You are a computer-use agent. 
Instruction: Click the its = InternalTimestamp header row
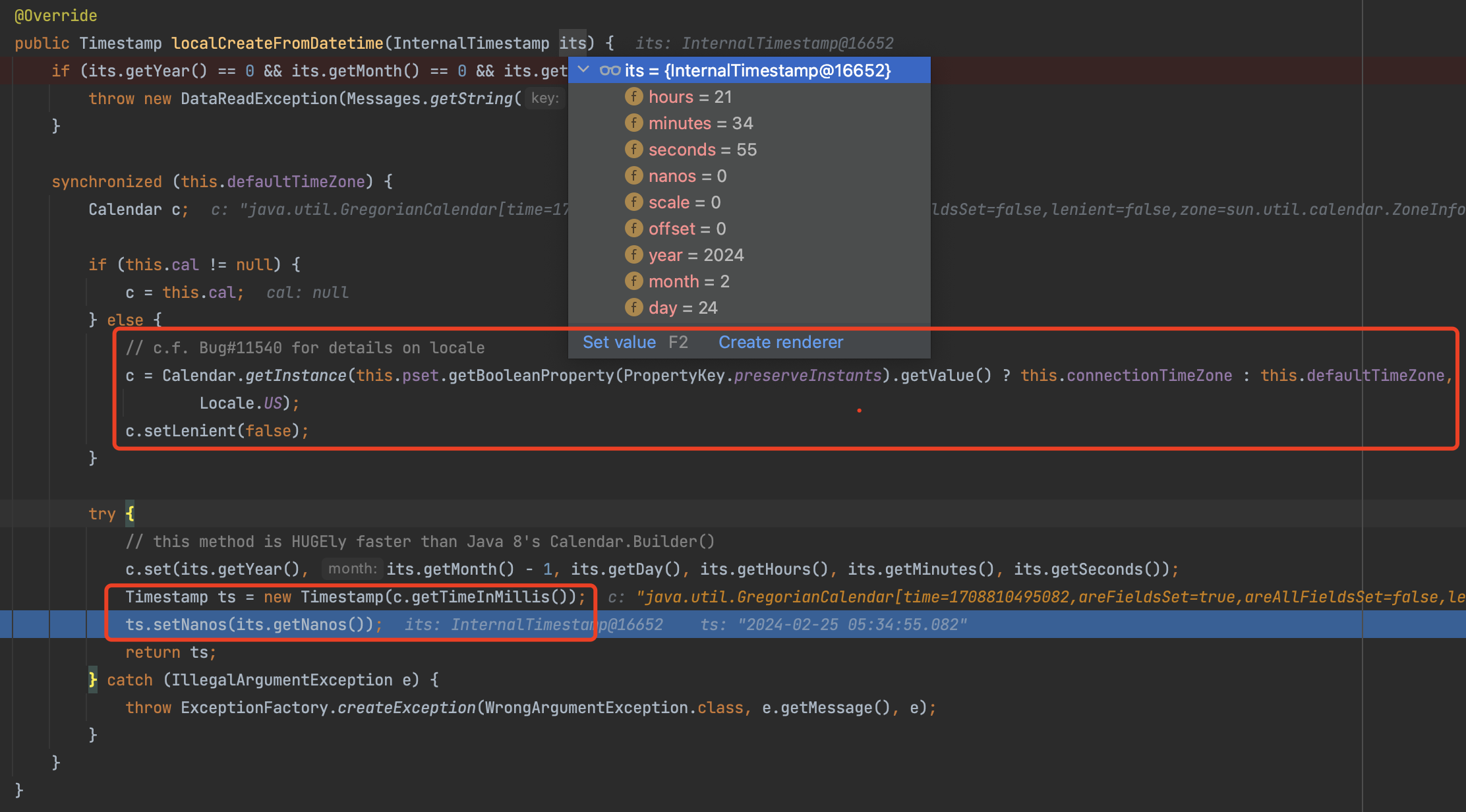click(x=758, y=70)
